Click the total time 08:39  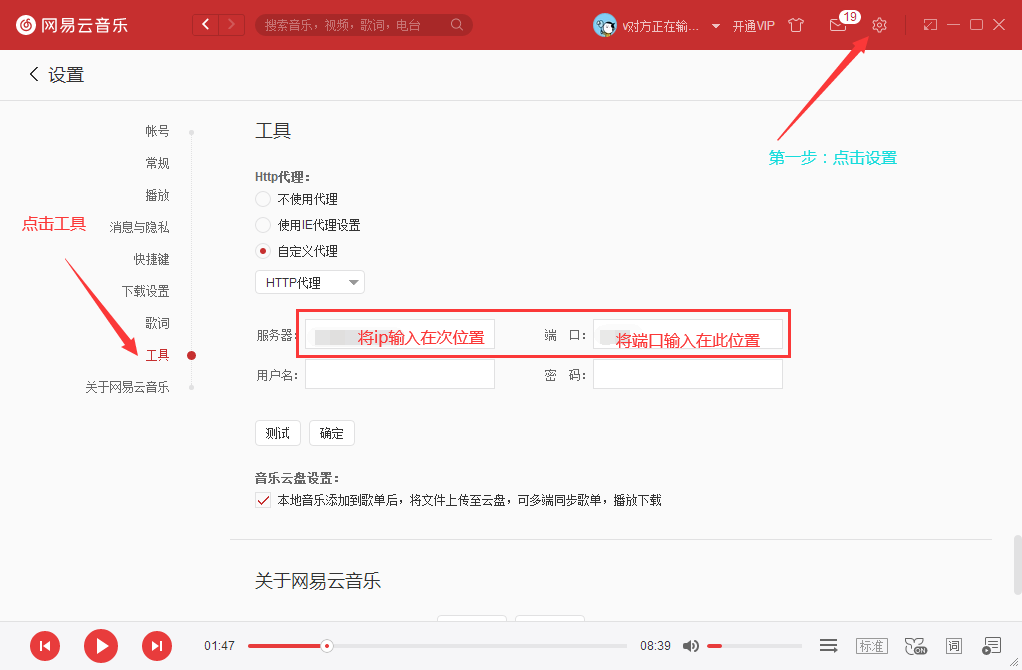pyautogui.click(x=655, y=646)
